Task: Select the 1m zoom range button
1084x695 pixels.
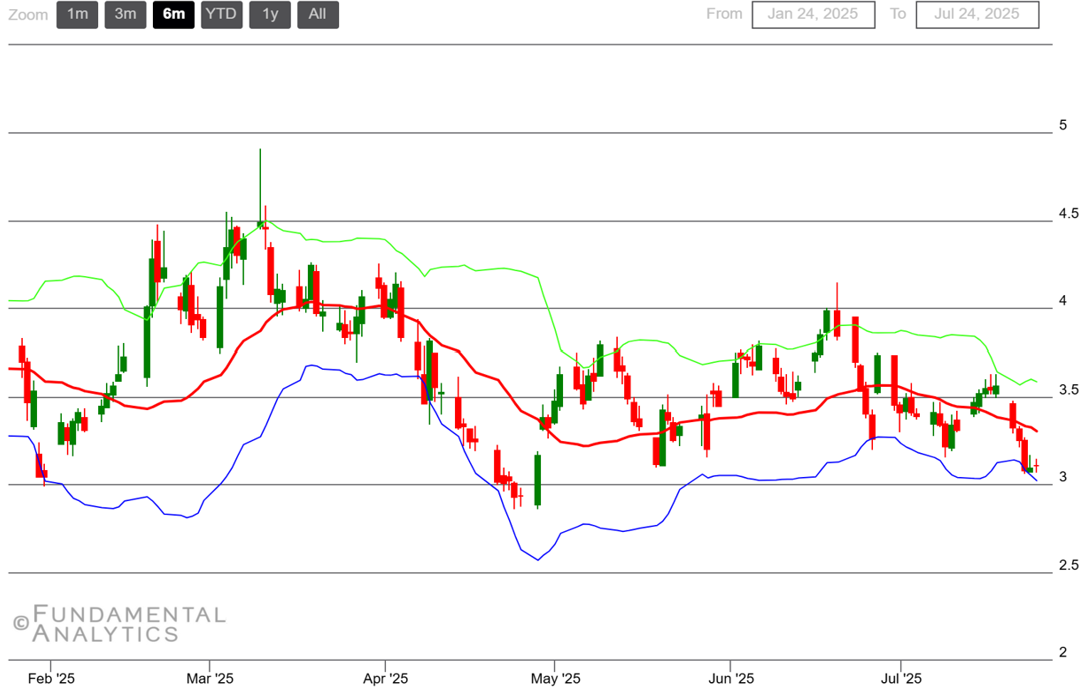Action: point(77,14)
